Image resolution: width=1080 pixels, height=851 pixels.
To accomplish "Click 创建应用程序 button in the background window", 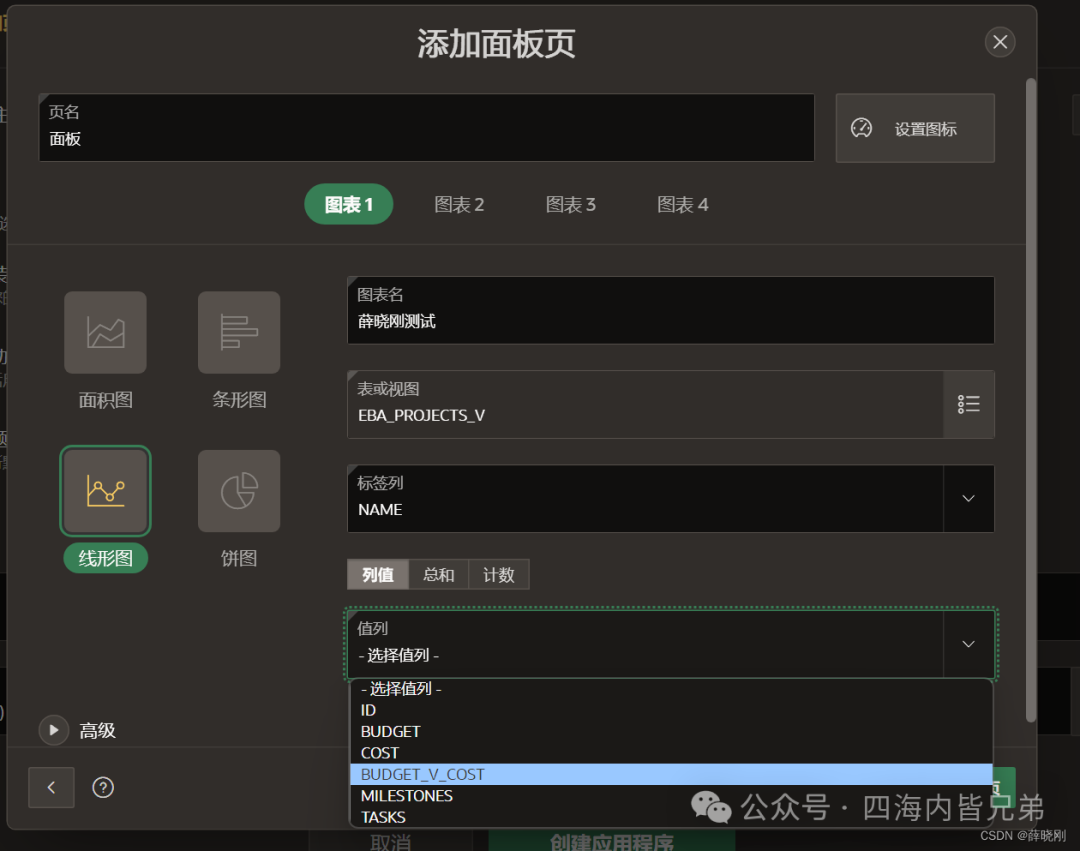I will (x=612, y=842).
